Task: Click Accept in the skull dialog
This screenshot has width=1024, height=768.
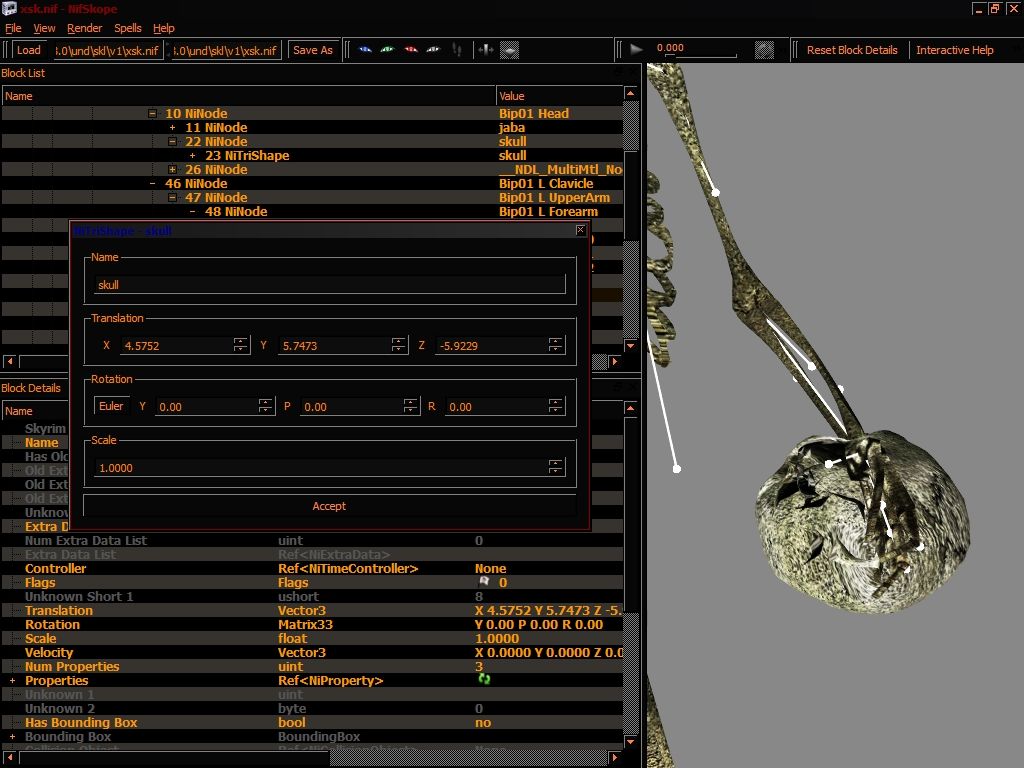Action: (x=329, y=506)
